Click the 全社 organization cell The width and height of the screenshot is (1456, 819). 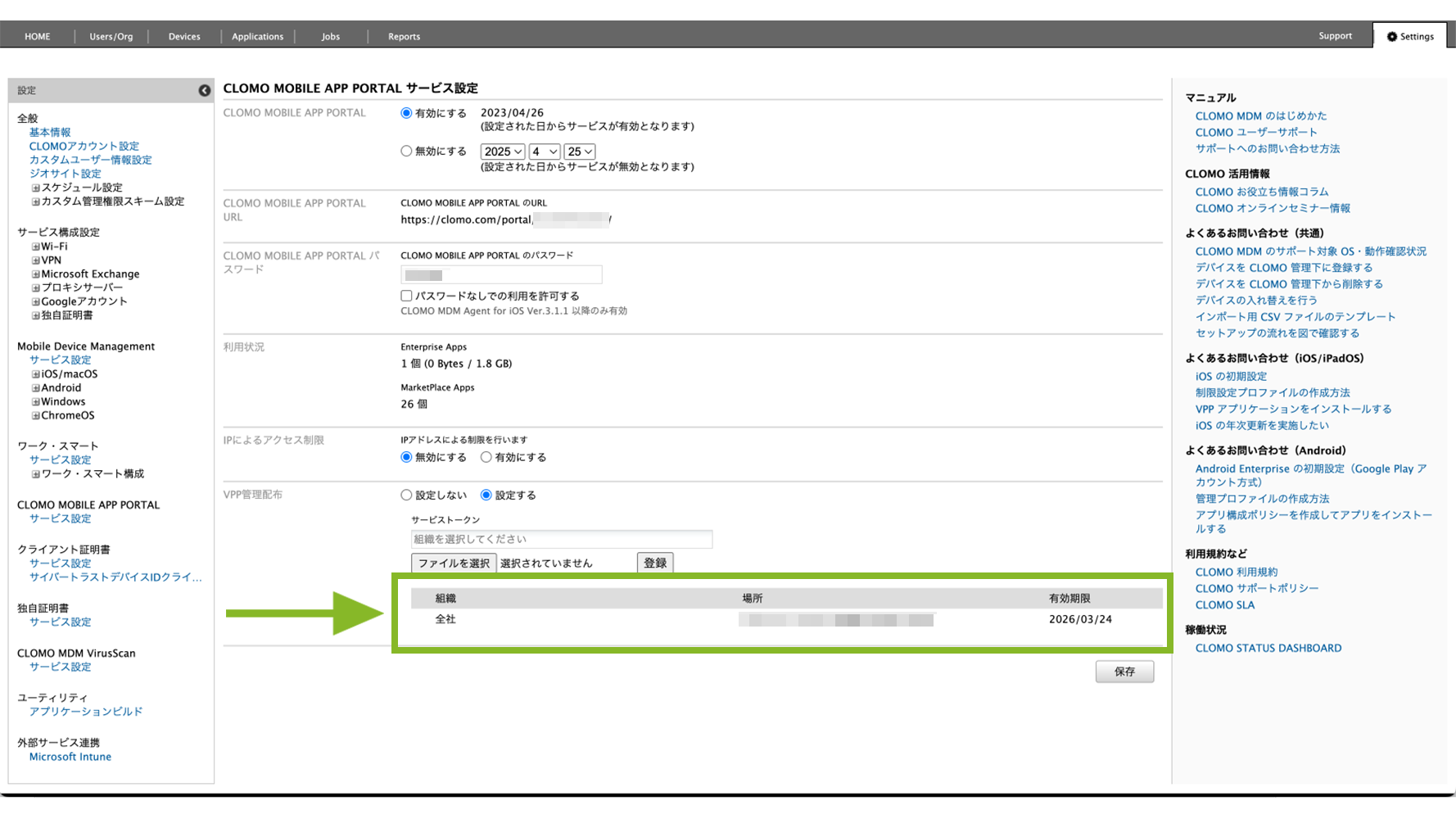click(x=445, y=620)
